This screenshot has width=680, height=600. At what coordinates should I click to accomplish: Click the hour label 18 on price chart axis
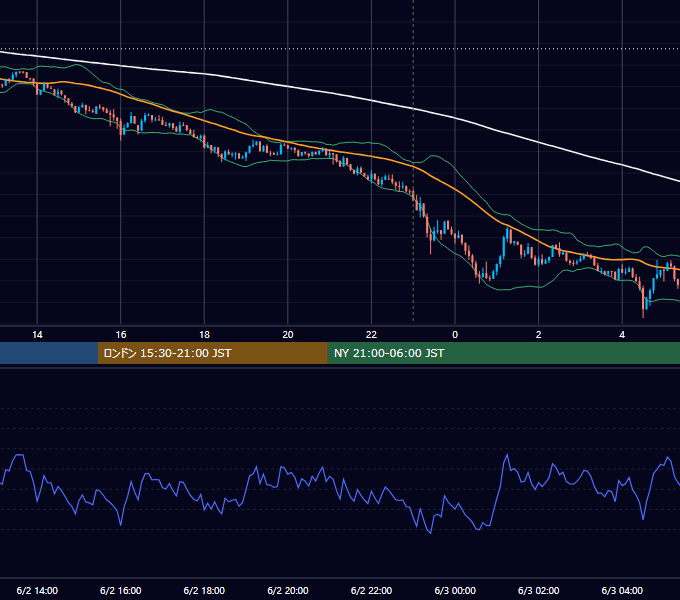point(204,335)
